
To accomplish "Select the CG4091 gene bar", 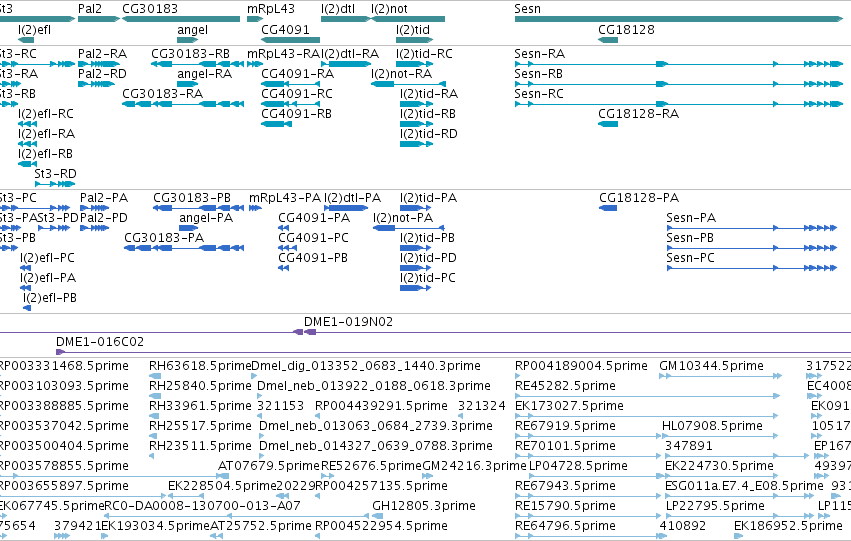I will coord(290,40).
